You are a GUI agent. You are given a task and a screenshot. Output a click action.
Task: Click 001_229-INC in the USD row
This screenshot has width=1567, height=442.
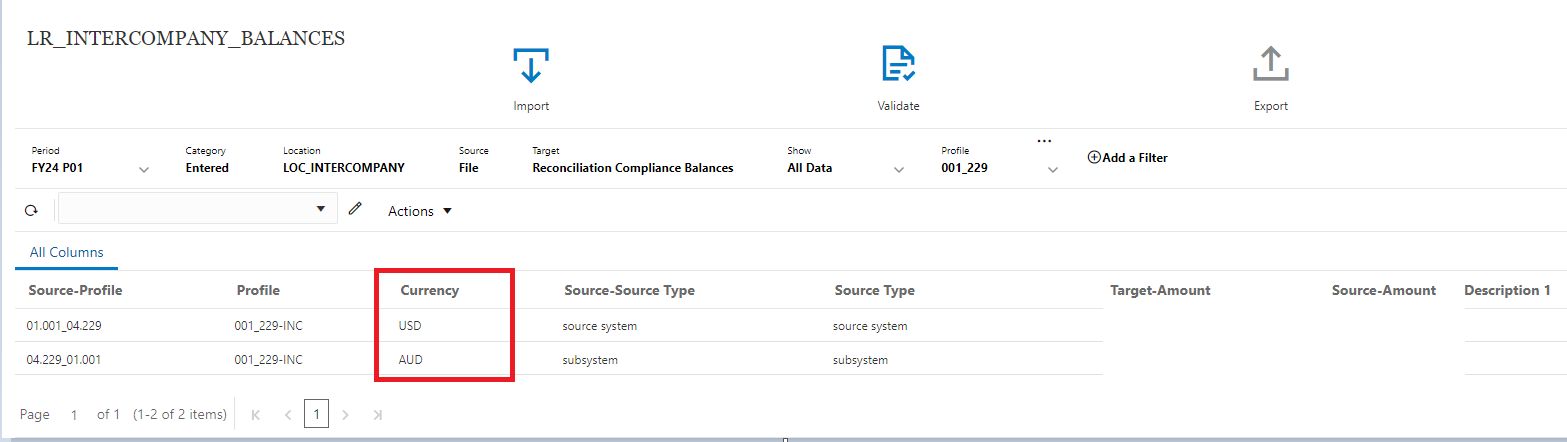[268, 326]
